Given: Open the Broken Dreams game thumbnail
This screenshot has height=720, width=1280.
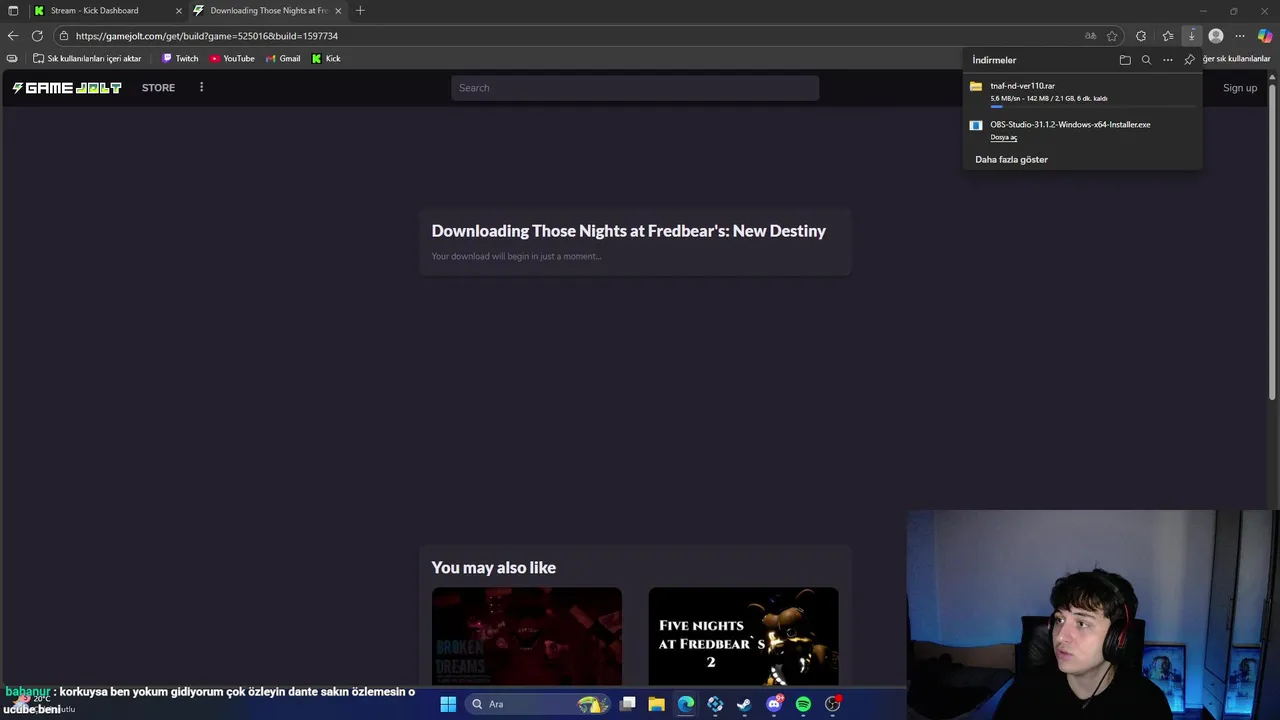Looking at the screenshot, I should coord(527,636).
